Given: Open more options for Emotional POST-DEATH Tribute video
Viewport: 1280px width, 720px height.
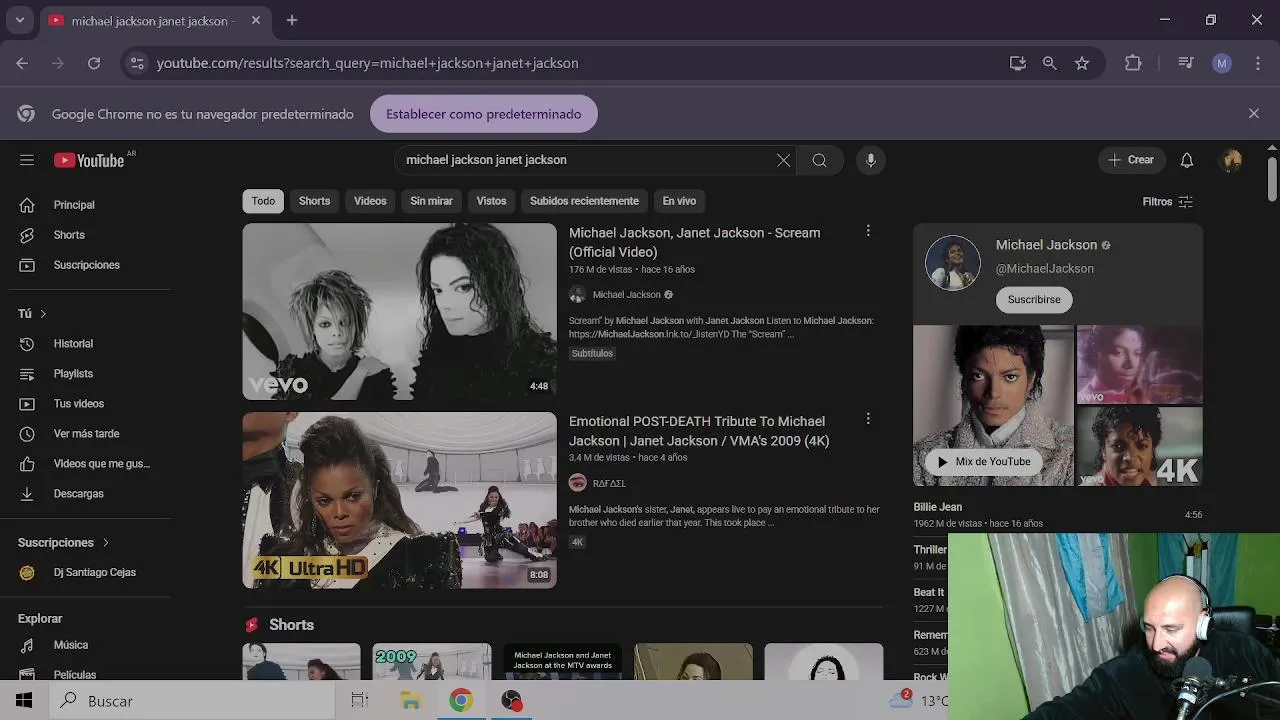Looking at the screenshot, I should 868,419.
